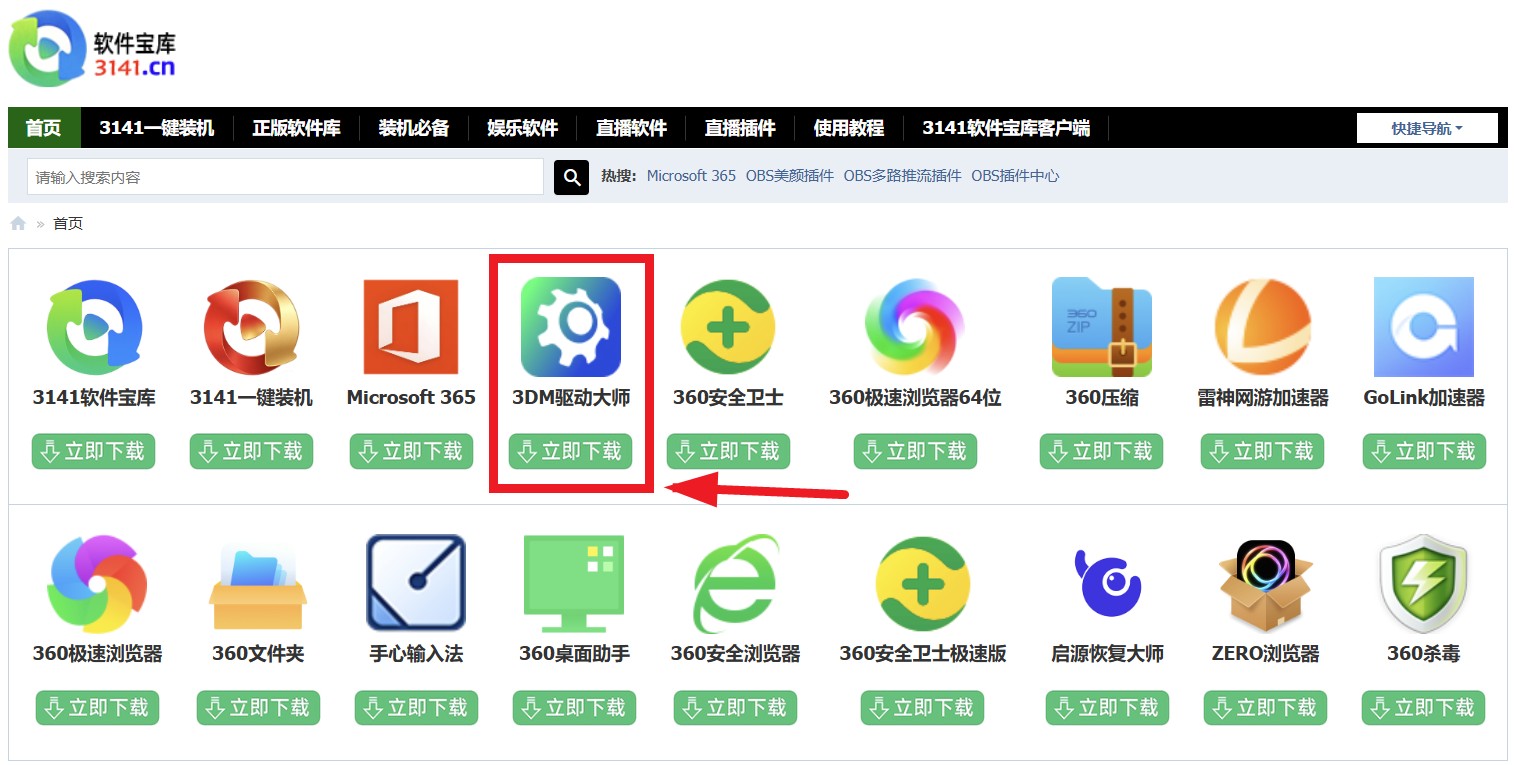
Task: Click 立即下载 under 360文件夹
Action: coord(258,708)
